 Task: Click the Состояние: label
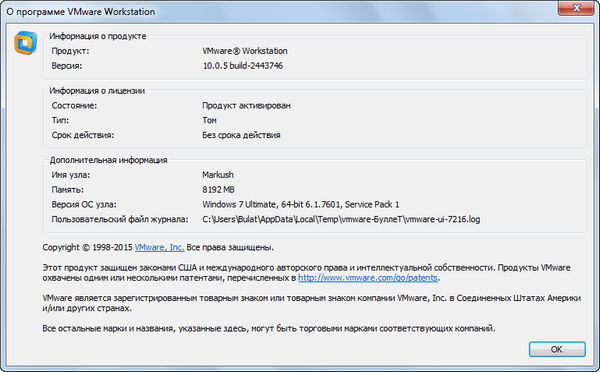[x=74, y=106]
